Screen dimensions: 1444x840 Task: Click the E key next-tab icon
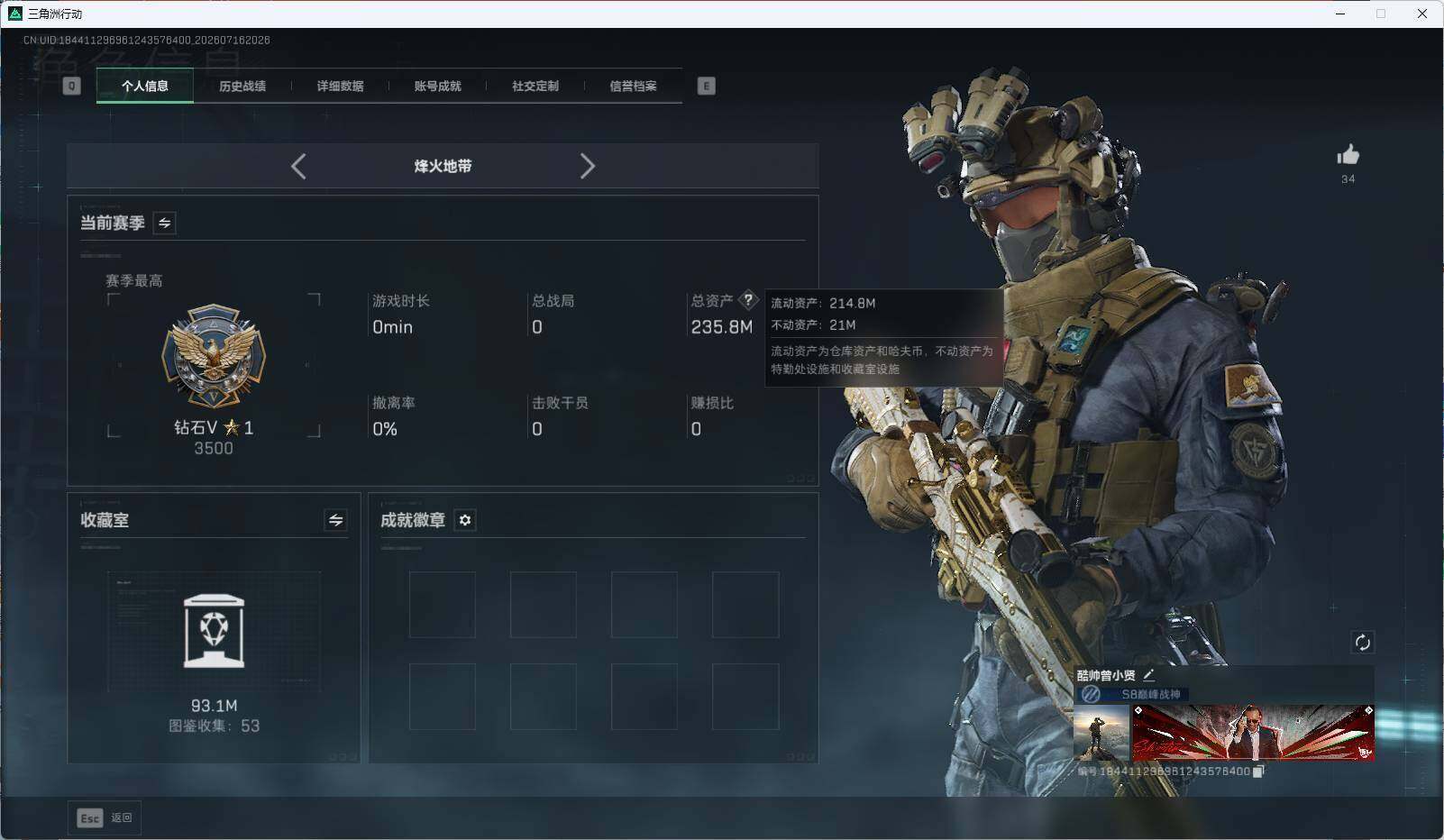(706, 86)
